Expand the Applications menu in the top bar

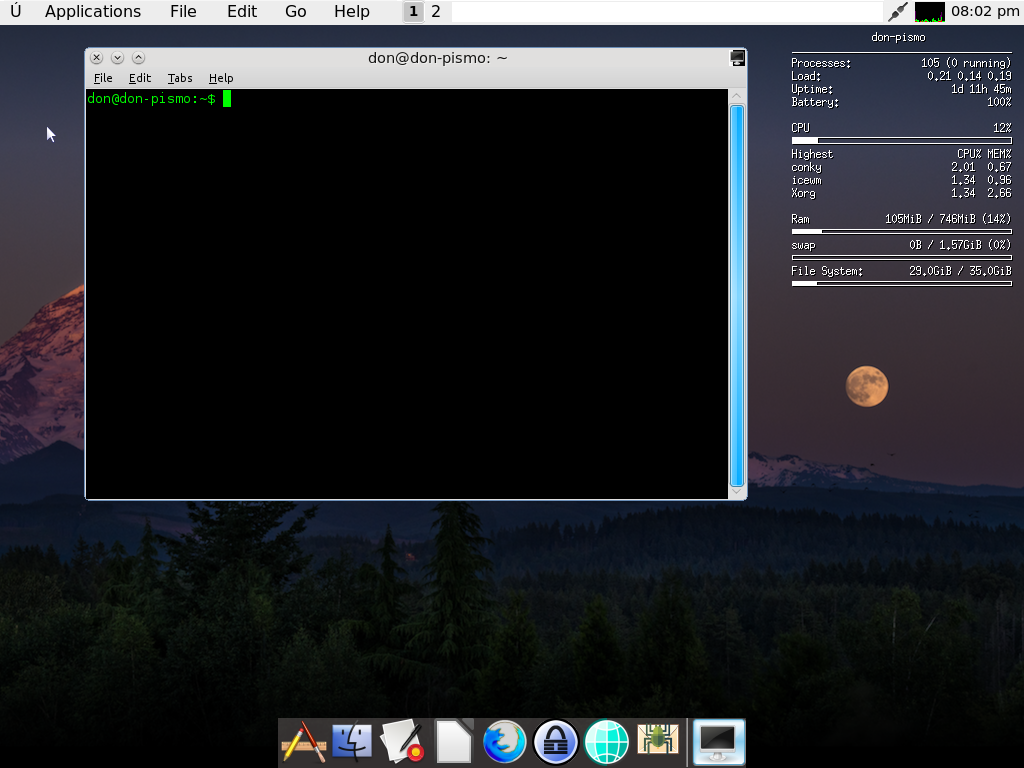pos(93,12)
